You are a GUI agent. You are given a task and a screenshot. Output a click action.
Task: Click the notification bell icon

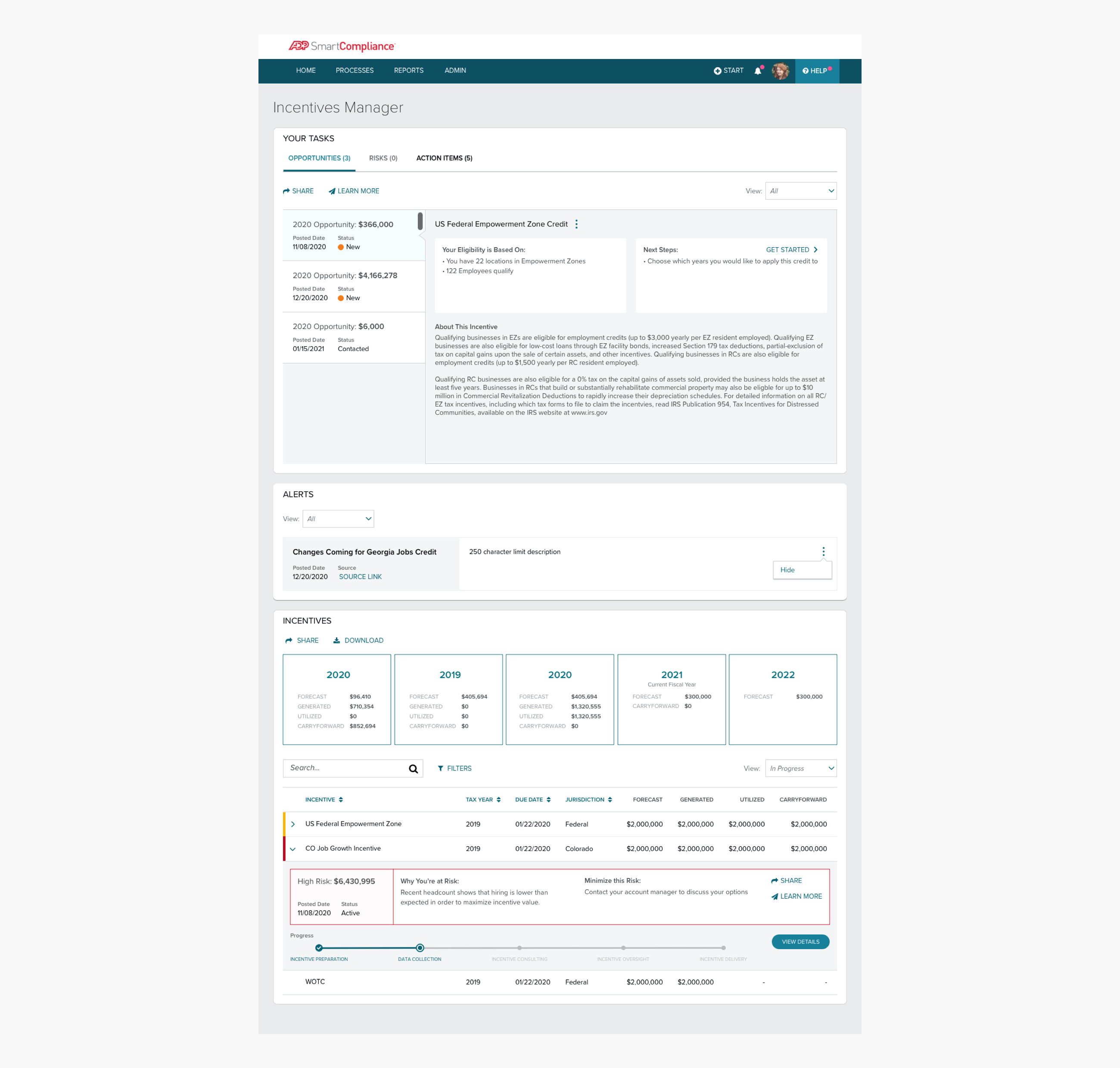tap(758, 71)
